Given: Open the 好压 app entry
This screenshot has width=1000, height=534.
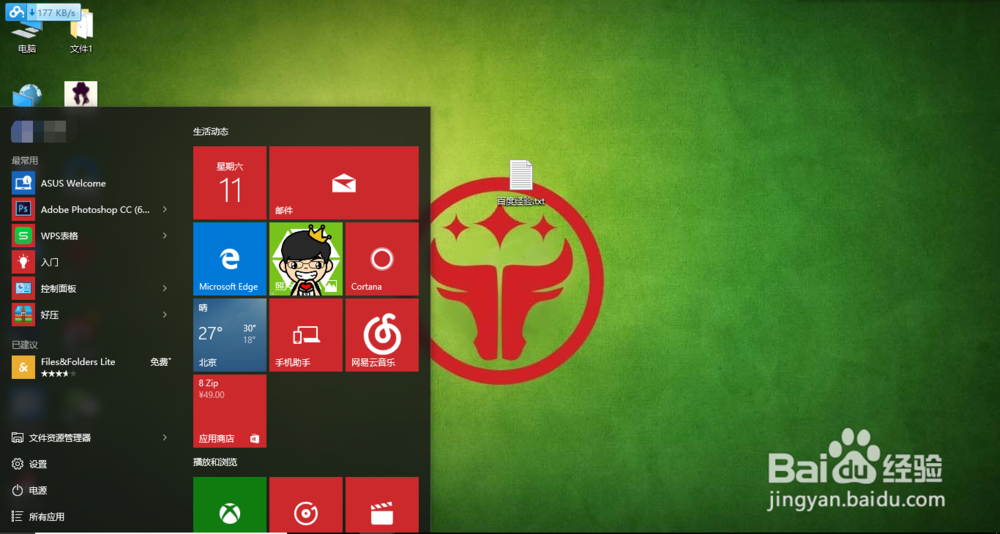Looking at the screenshot, I should tap(89, 315).
